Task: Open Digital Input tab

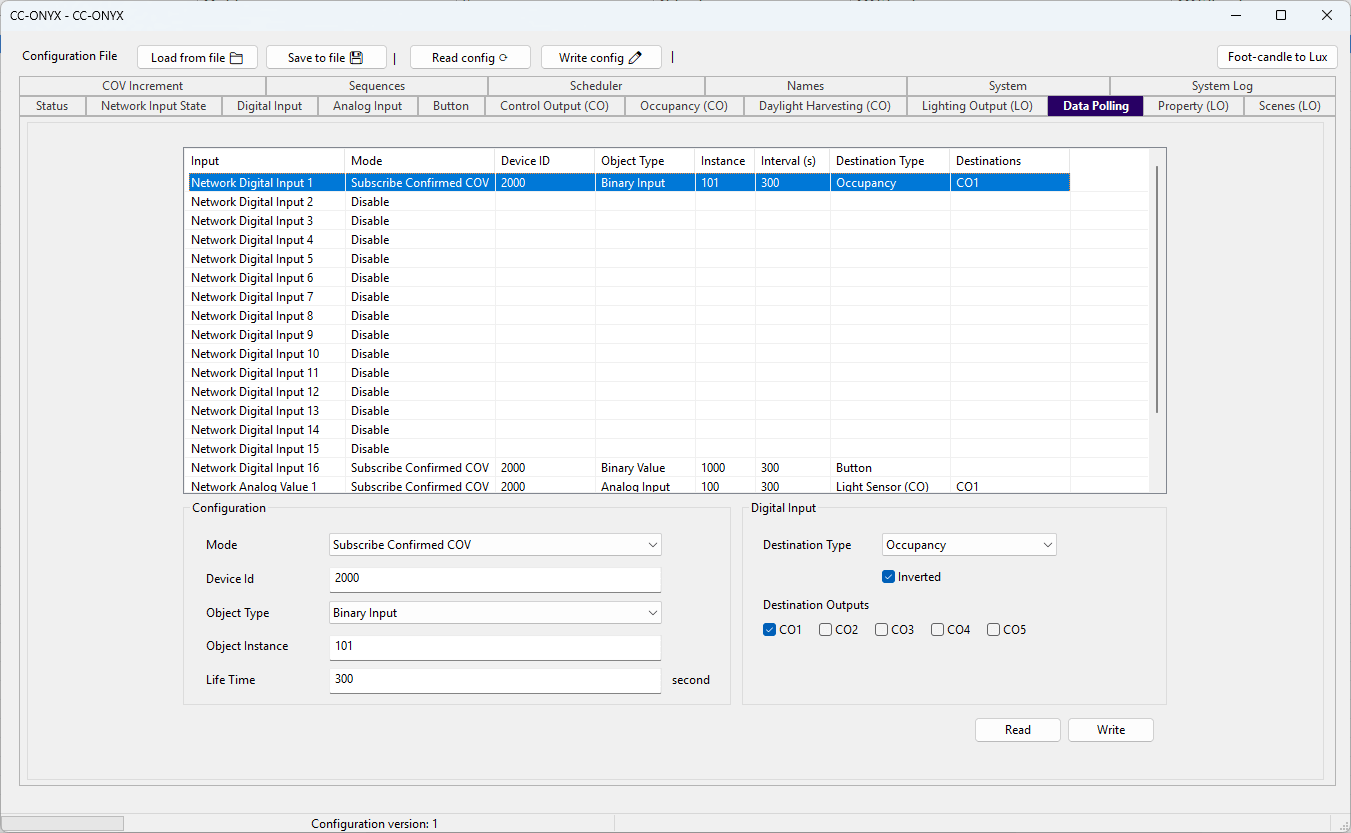Action: pyautogui.click(x=270, y=106)
